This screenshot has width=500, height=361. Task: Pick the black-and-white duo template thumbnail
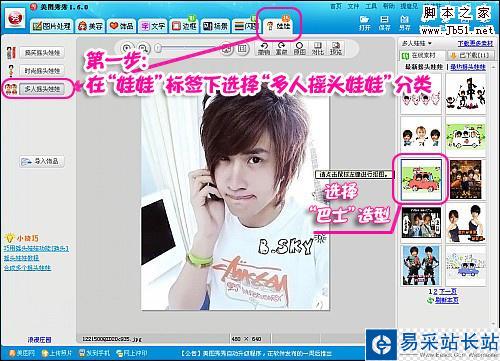[x=421, y=223]
